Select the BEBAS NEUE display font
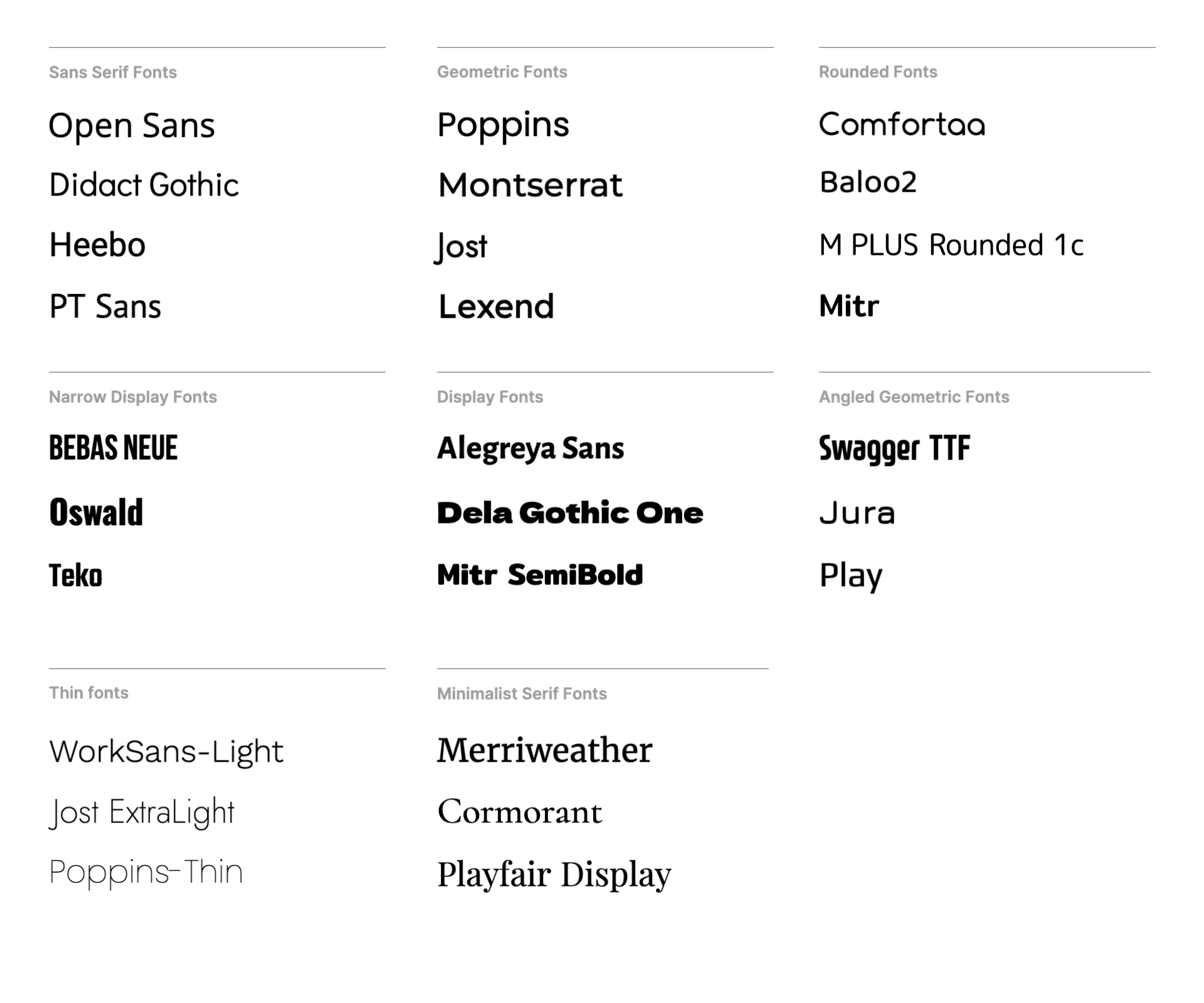Image resolution: width=1204 pixels, height=1003 pixels. [113, 448]
